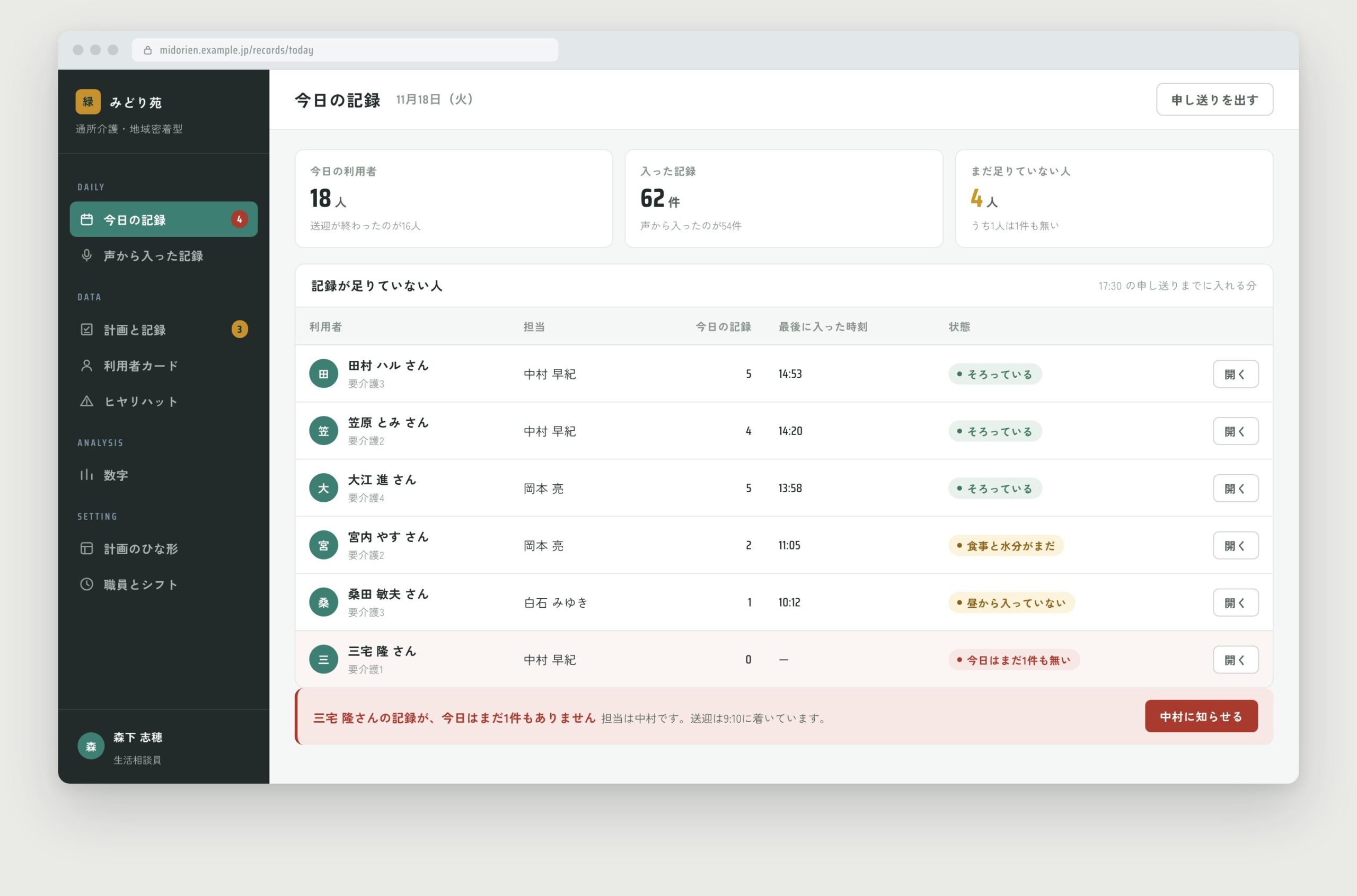Screen dimensions: 1357x896
Task: Open 田村 ハル's record with 開く
Action: pos(1235,374)
